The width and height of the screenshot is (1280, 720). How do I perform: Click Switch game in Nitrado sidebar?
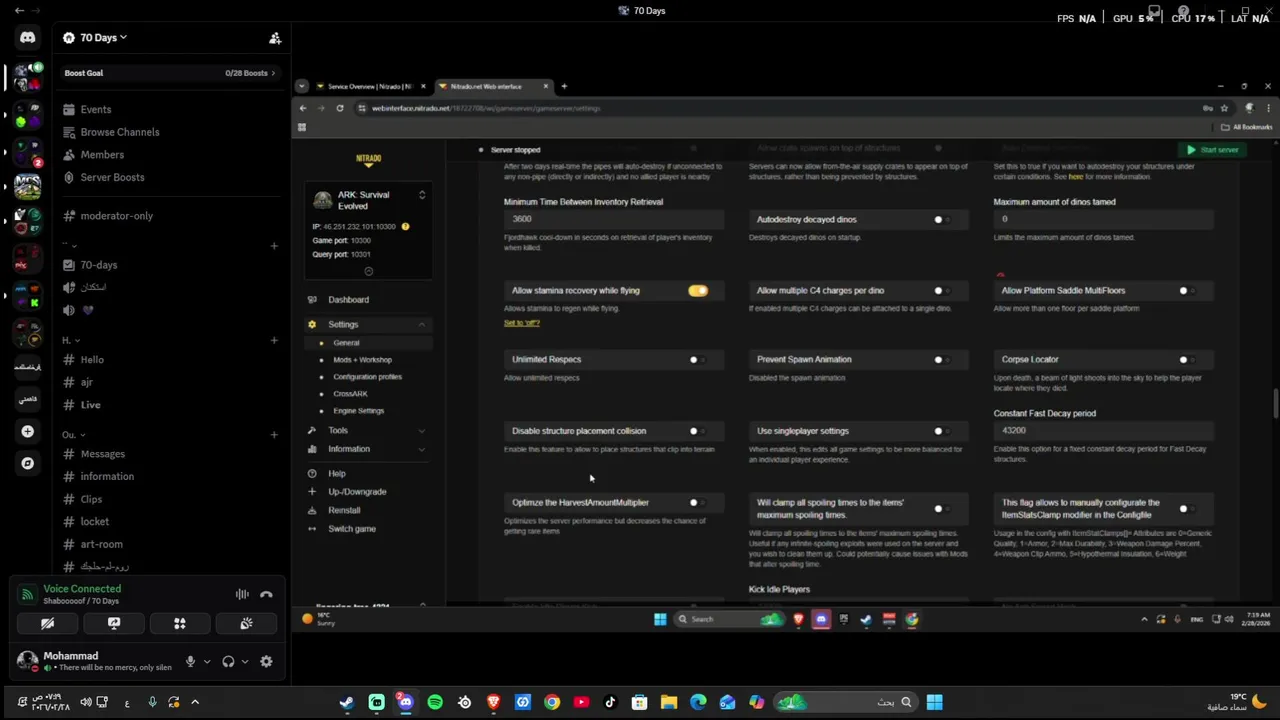[352, 529]
